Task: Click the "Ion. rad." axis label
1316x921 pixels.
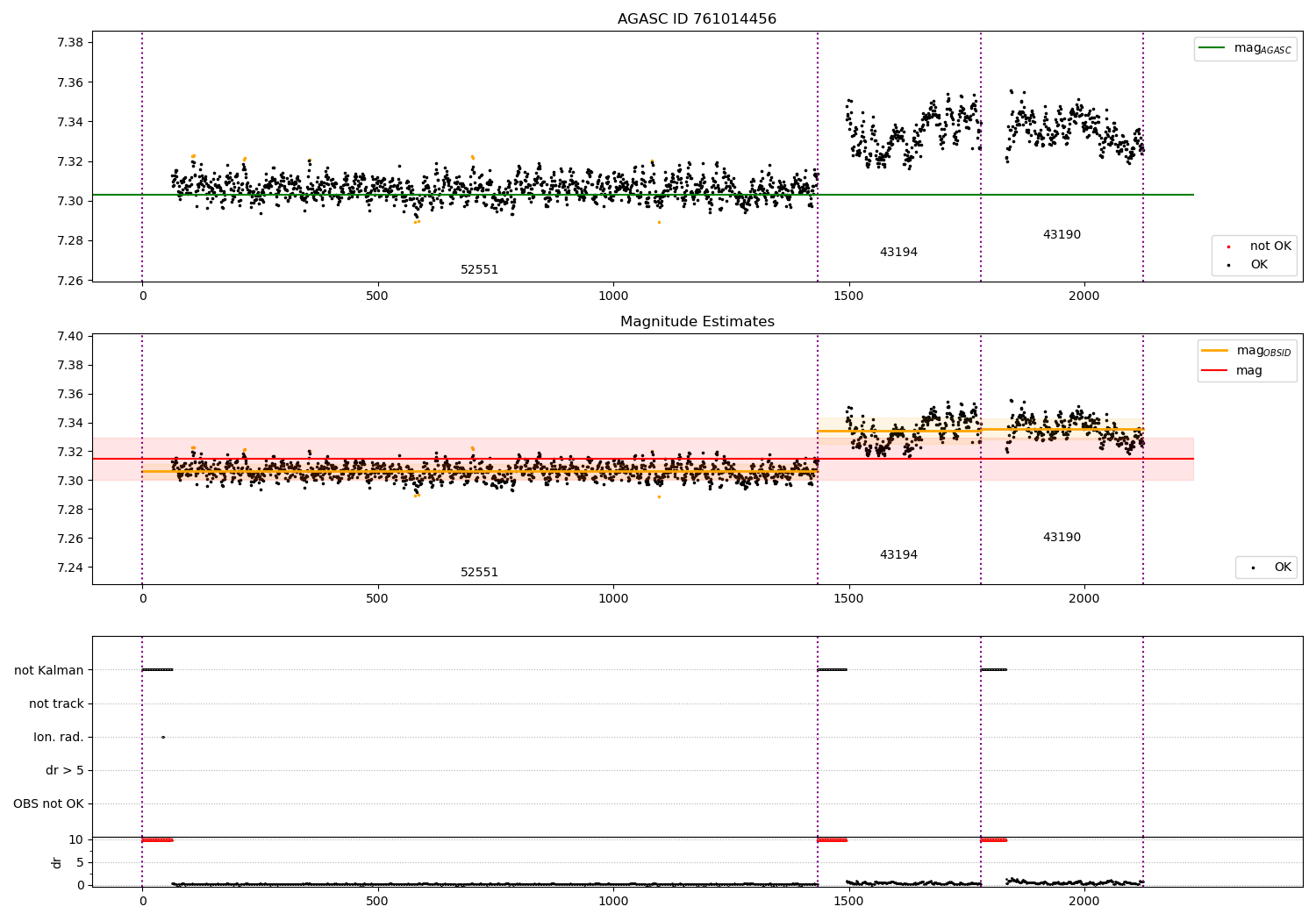Action: 59,737
